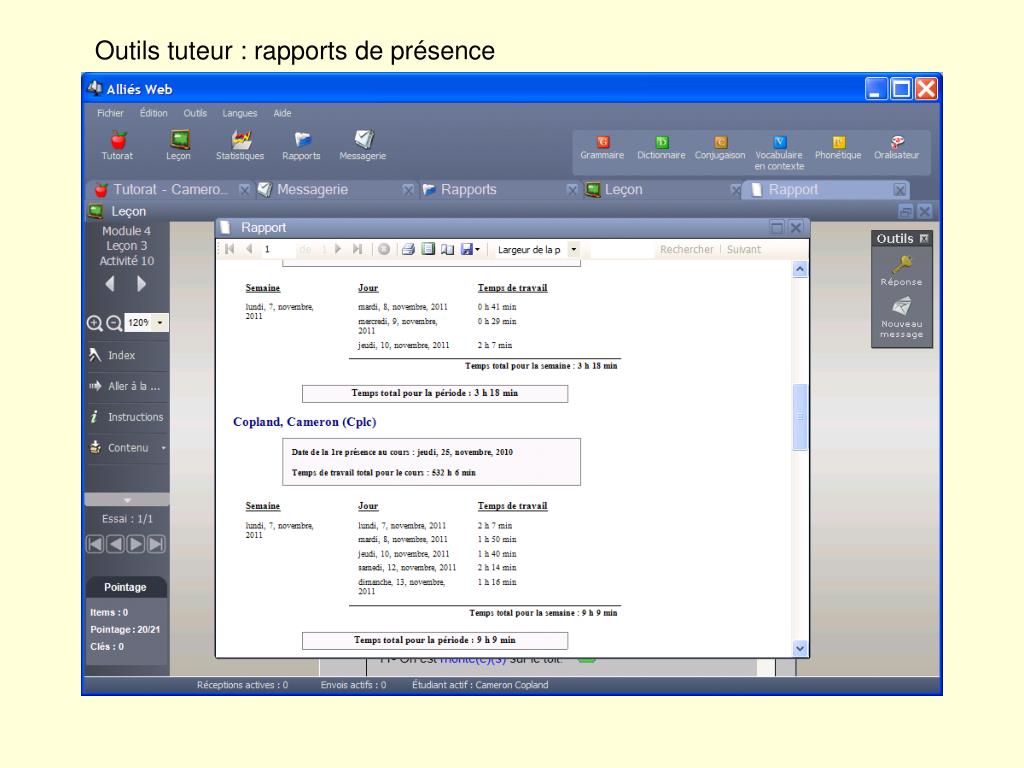Click the Copland, Cameron (Cplc) heading
Image resolution: width=1024 pixels, height=768 pixels.
(x=304, y=422)
